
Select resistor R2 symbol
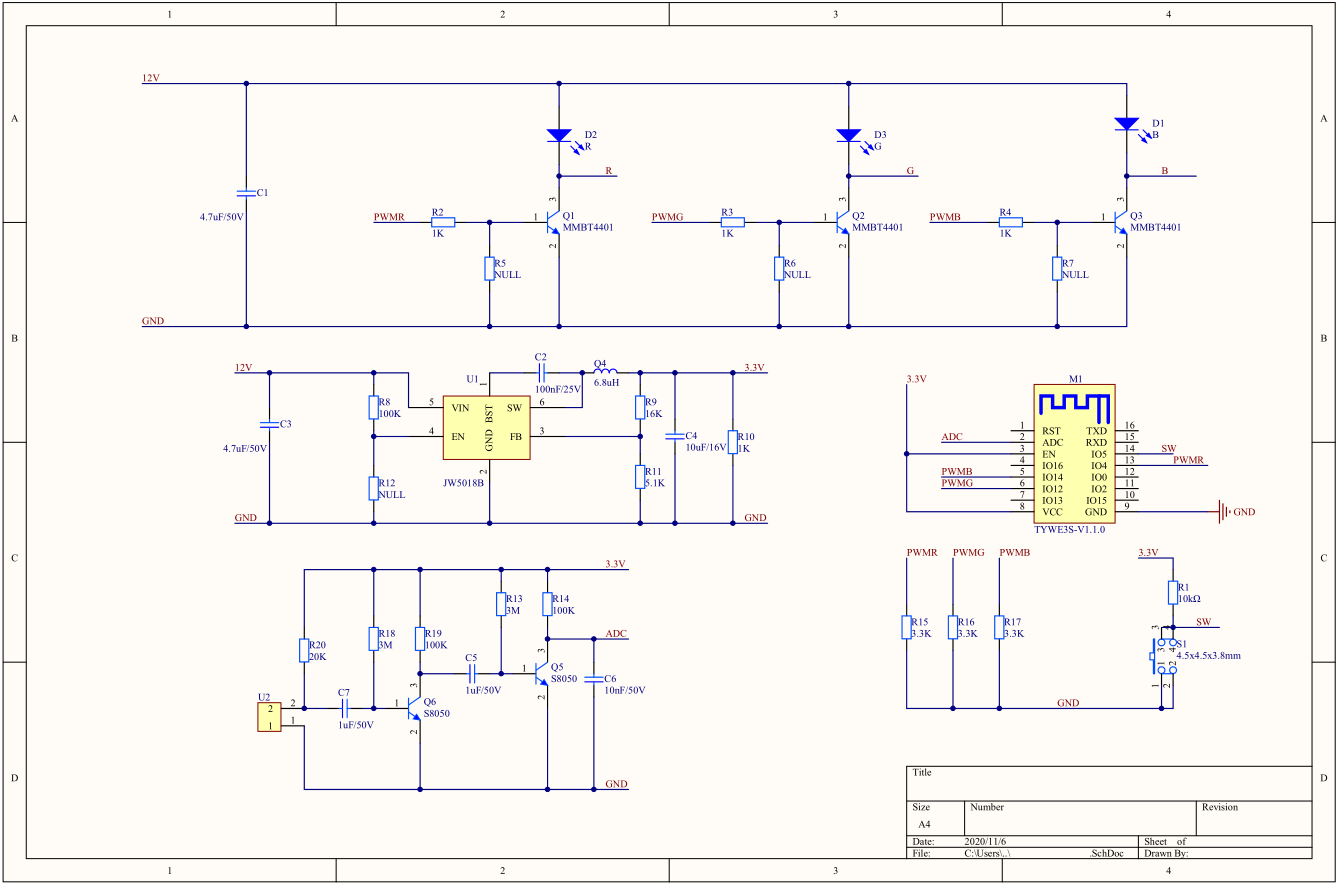point(443,222)
